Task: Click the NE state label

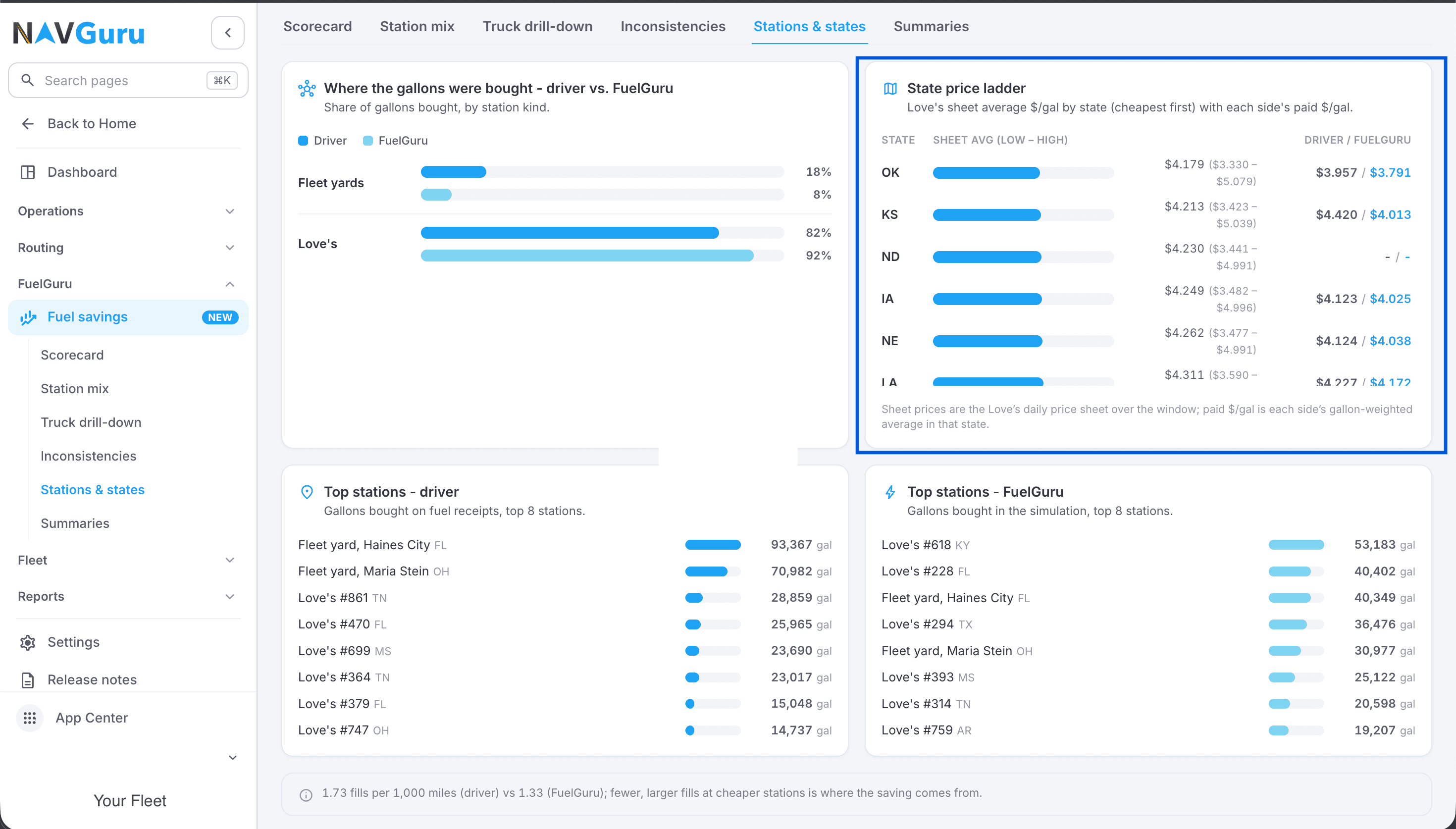Action: (x=889, y=341)
